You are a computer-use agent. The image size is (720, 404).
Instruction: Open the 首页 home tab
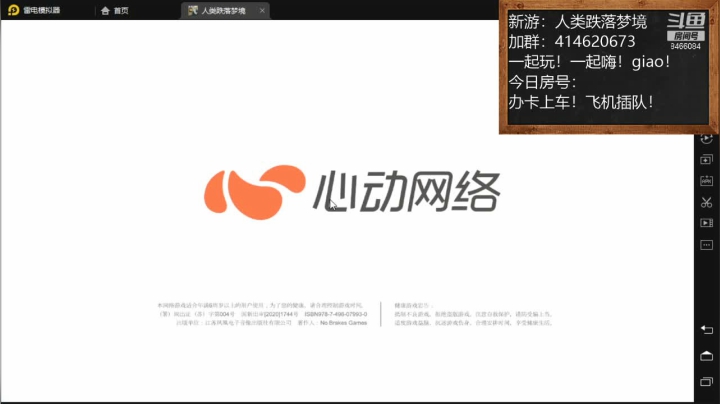(x=115, y=11)
